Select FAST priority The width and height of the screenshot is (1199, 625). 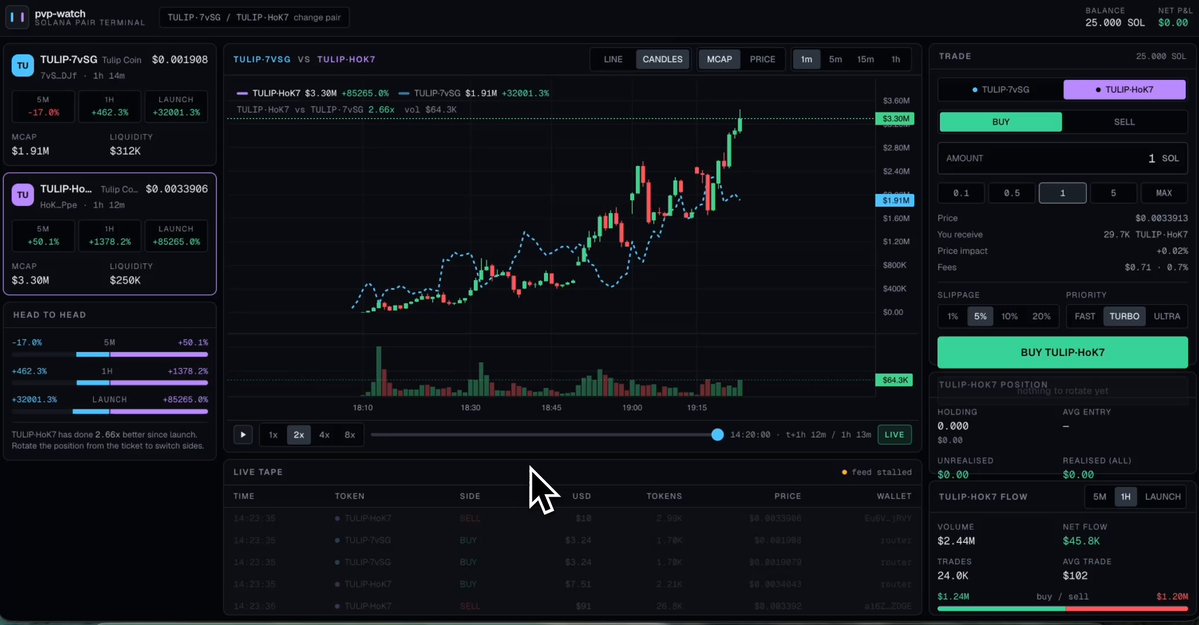click(x=1085, y=316)
